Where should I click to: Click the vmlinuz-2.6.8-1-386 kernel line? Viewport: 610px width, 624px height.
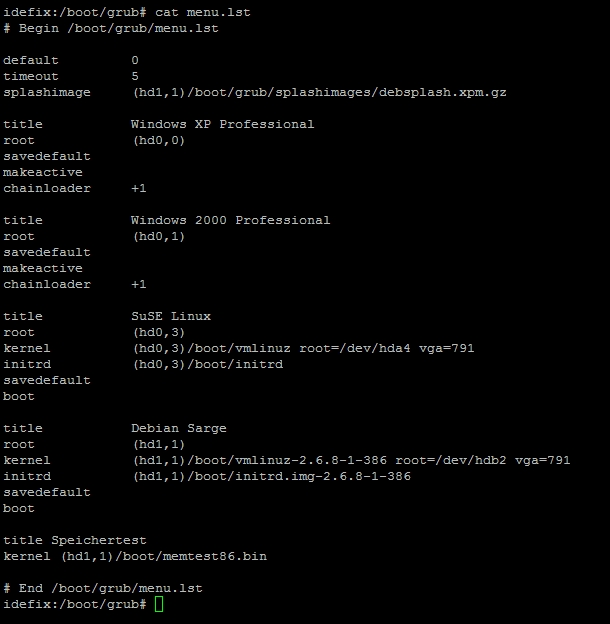351,460
